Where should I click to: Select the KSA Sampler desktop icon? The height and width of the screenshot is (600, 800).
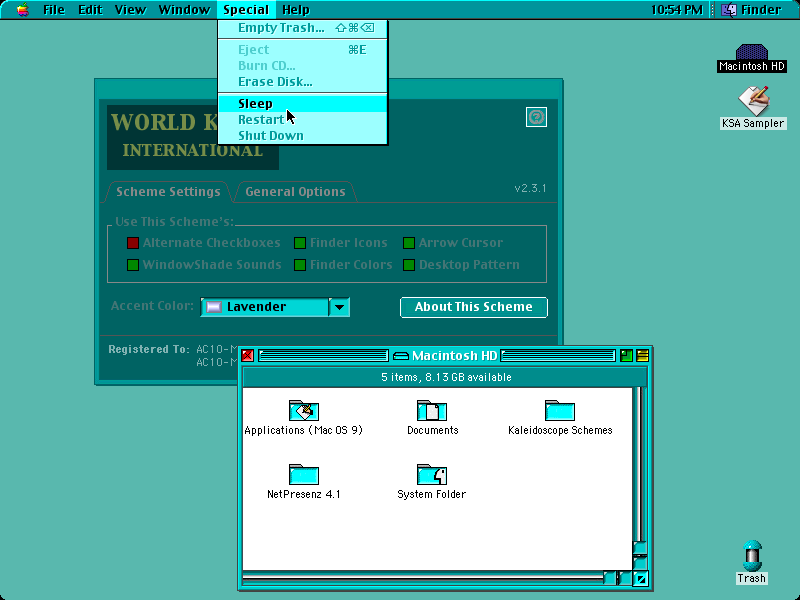pos(754,101)
